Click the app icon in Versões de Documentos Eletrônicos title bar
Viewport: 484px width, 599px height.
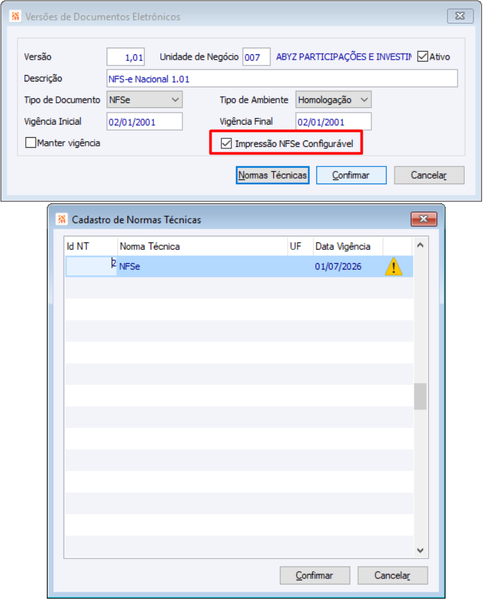tap(15, 16)
